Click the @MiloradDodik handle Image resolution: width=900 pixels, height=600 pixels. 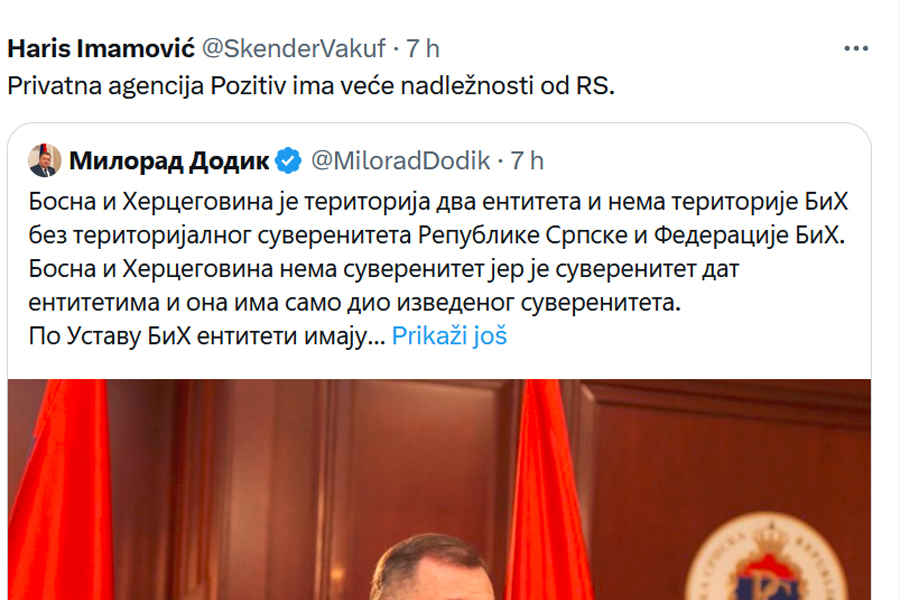(x=400, y=160)
